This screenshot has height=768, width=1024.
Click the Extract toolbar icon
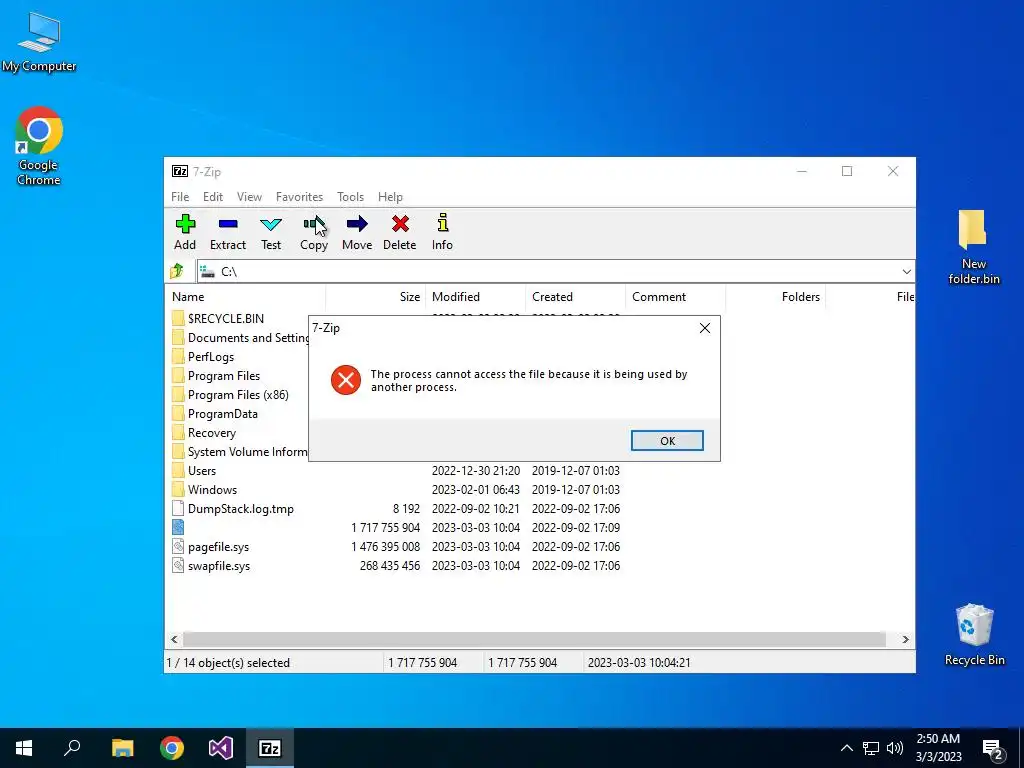coord(228,225)
